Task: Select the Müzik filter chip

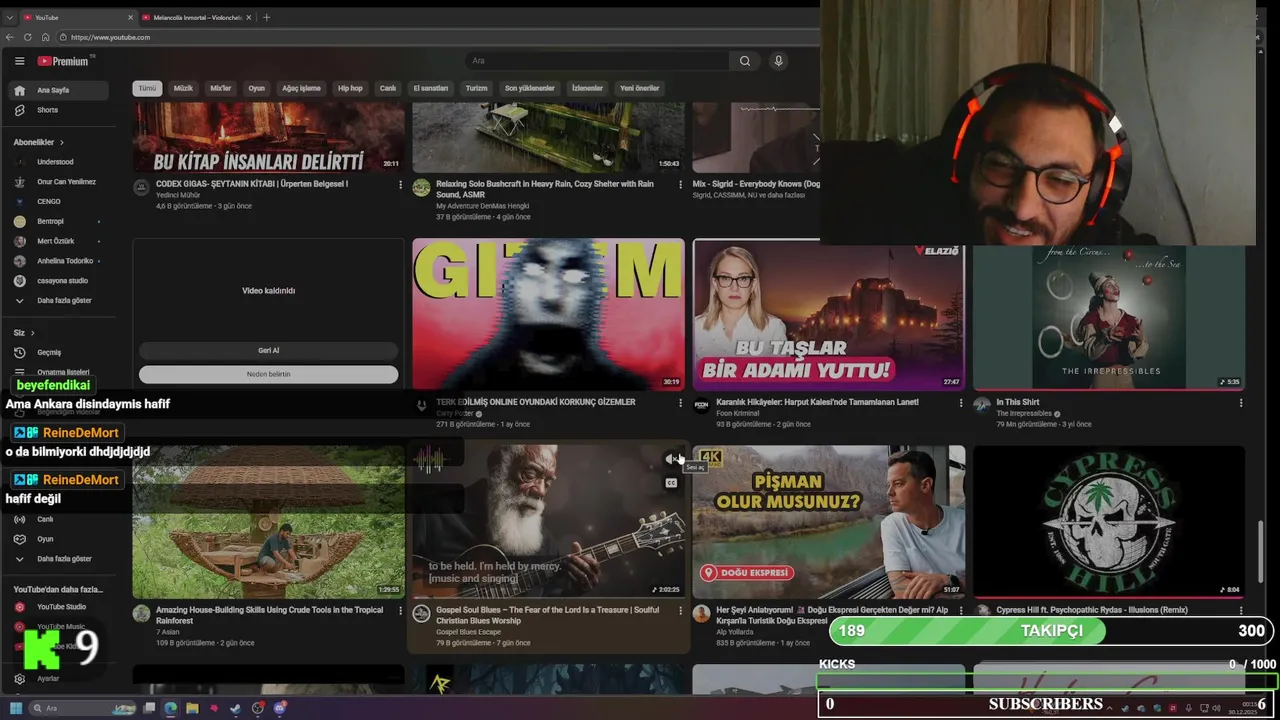Action: [183, 88]
